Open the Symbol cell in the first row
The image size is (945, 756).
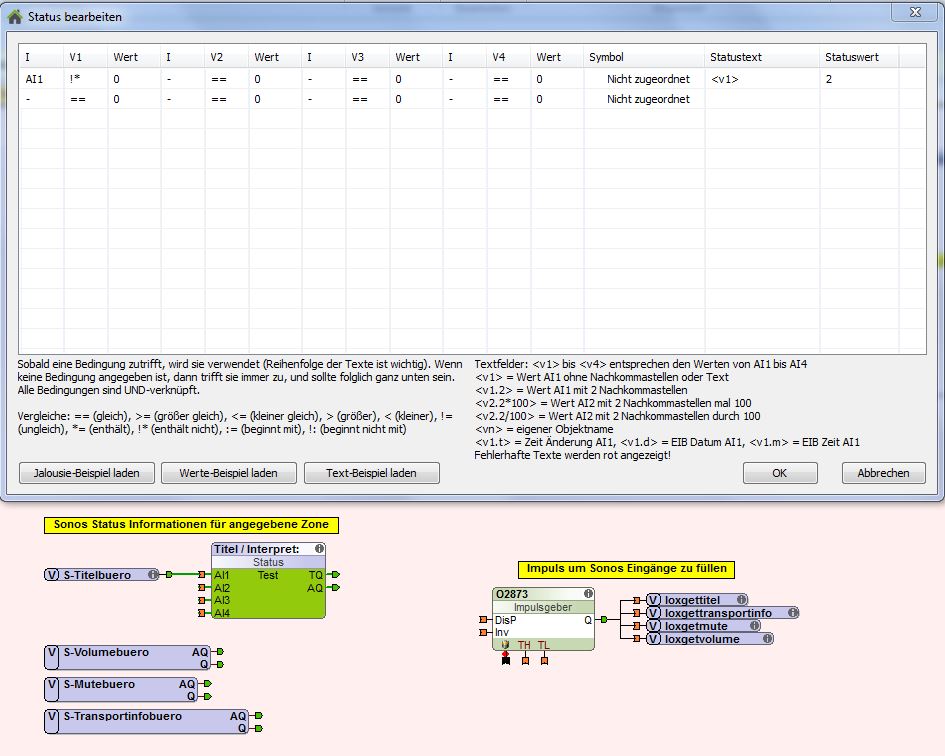[646, 79]
